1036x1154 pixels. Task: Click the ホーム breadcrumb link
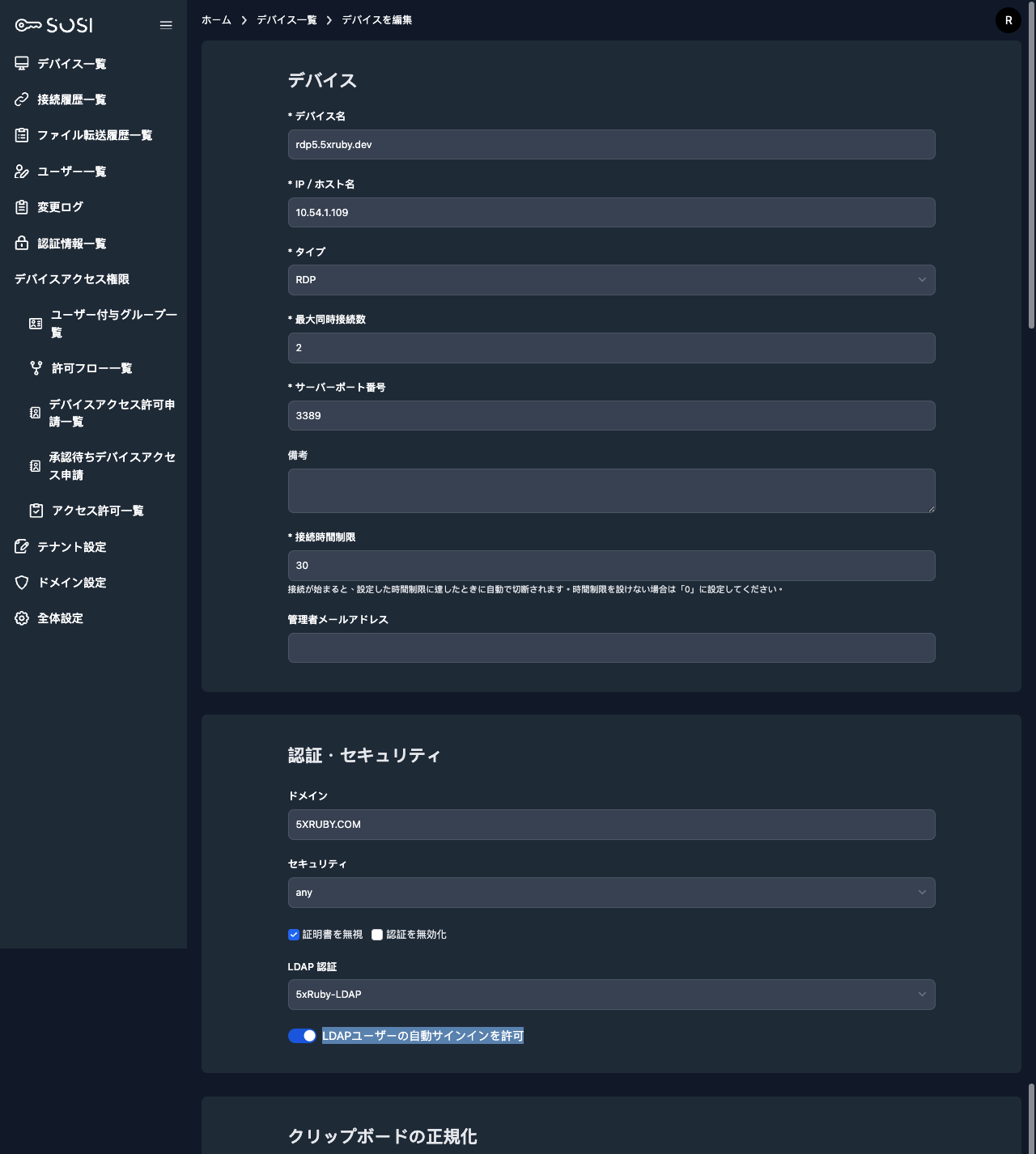tap(216, 20)
